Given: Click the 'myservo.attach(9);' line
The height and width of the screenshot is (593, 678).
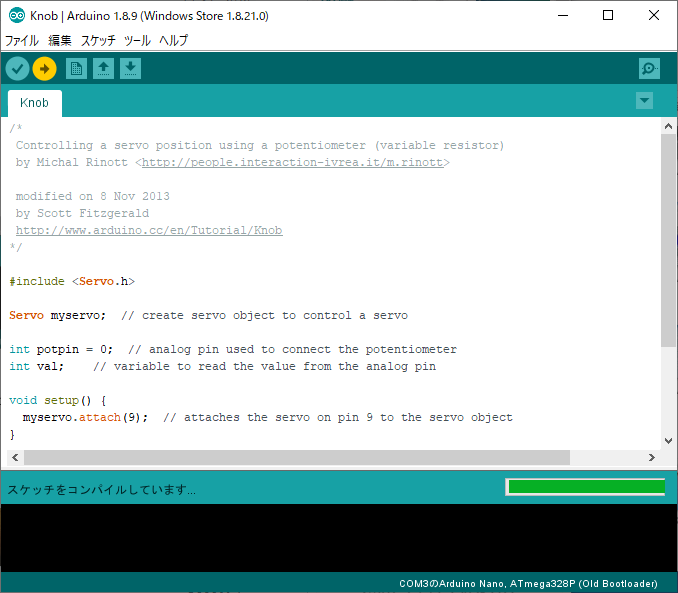Looking at the screenshot, I should [x=268, y=417].
